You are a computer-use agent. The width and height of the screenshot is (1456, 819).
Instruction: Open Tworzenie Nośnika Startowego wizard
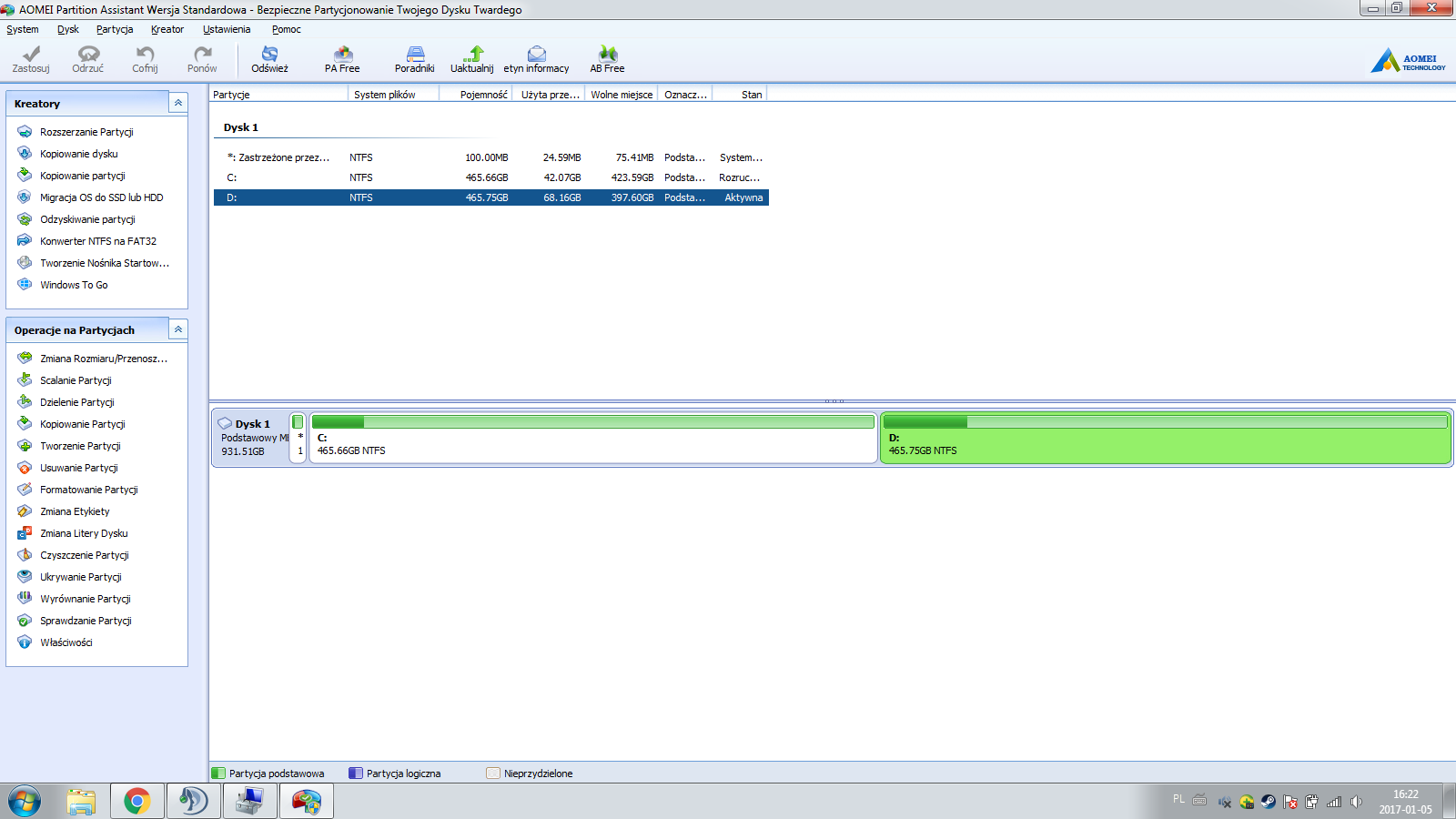pyautogui.click(x=105, y=263)
